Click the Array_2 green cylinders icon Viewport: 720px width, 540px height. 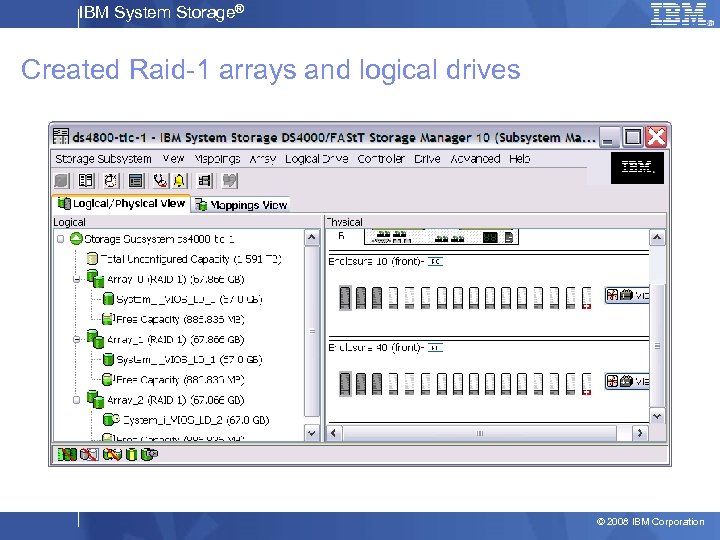pos(95,399)
